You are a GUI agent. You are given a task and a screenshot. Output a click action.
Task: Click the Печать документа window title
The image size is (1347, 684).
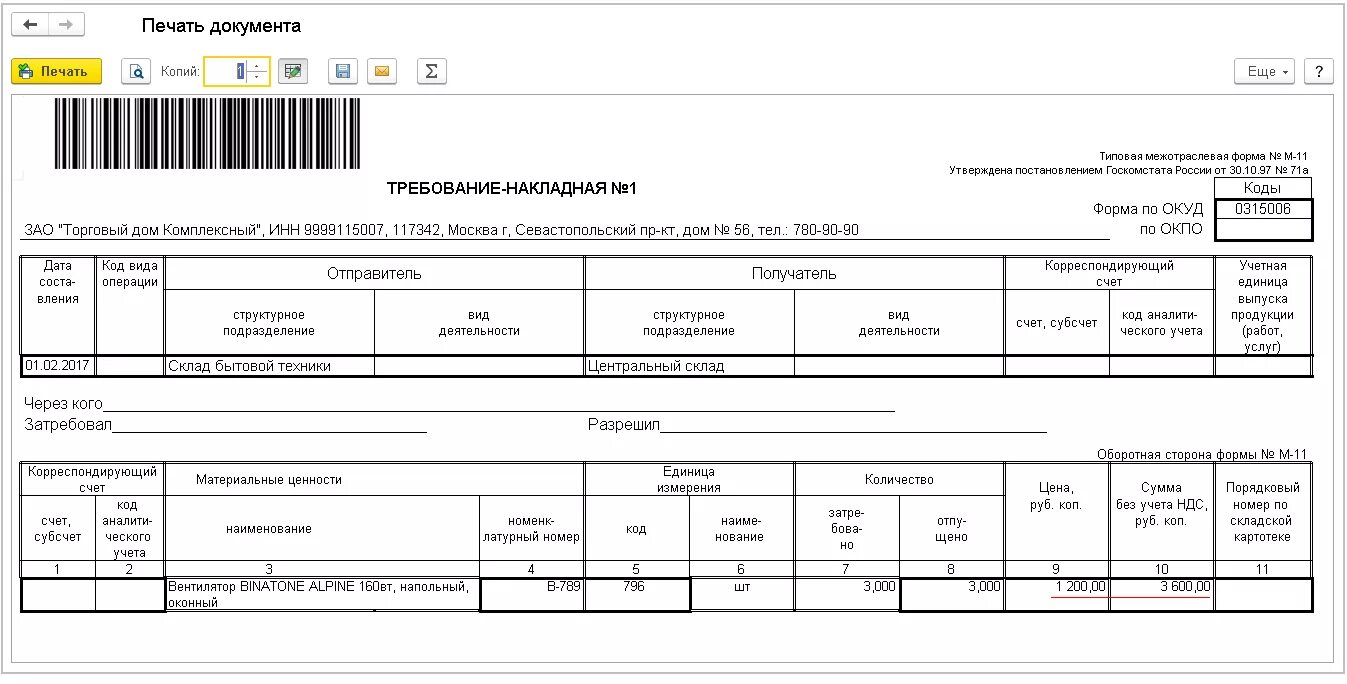click(221, 26)
